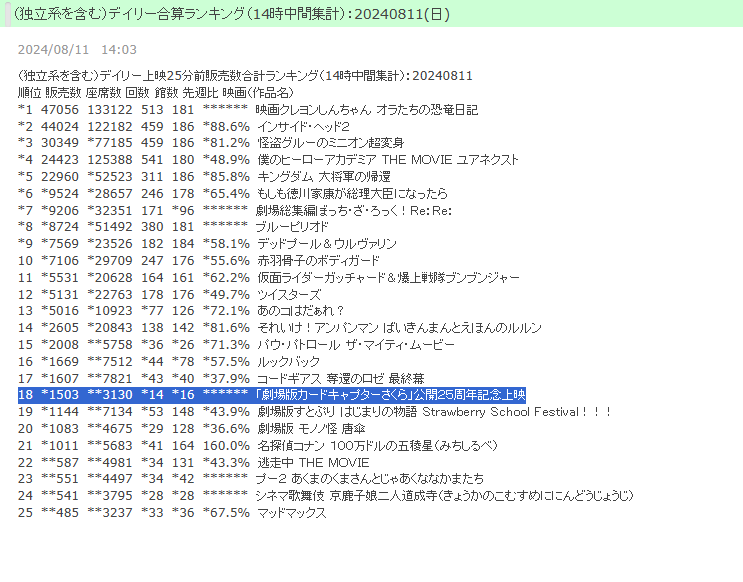Viewport: 743px width, 582px height.
Task: Select the row for シネマ歌舞伎 京鹿子娘二人道成寺
Action: pyautogui.click(x=326, y=495)
